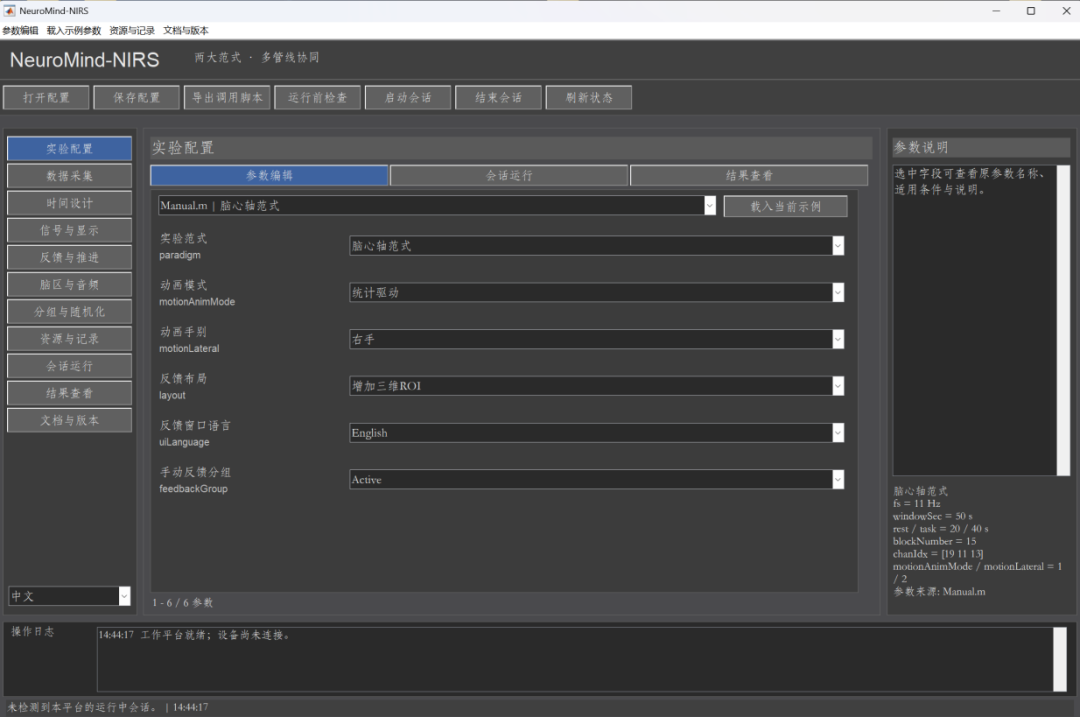Select 实验配置 in the left sidebar
The height and width of the screenshot is (717, 1080).
[x=70, y=149]
